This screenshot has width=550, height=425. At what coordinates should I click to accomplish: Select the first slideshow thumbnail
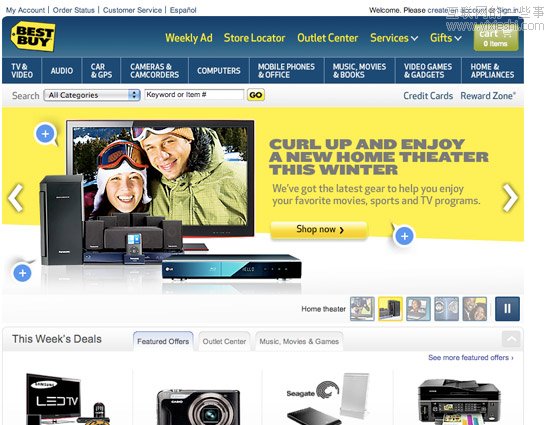click(x=362, y=309)
